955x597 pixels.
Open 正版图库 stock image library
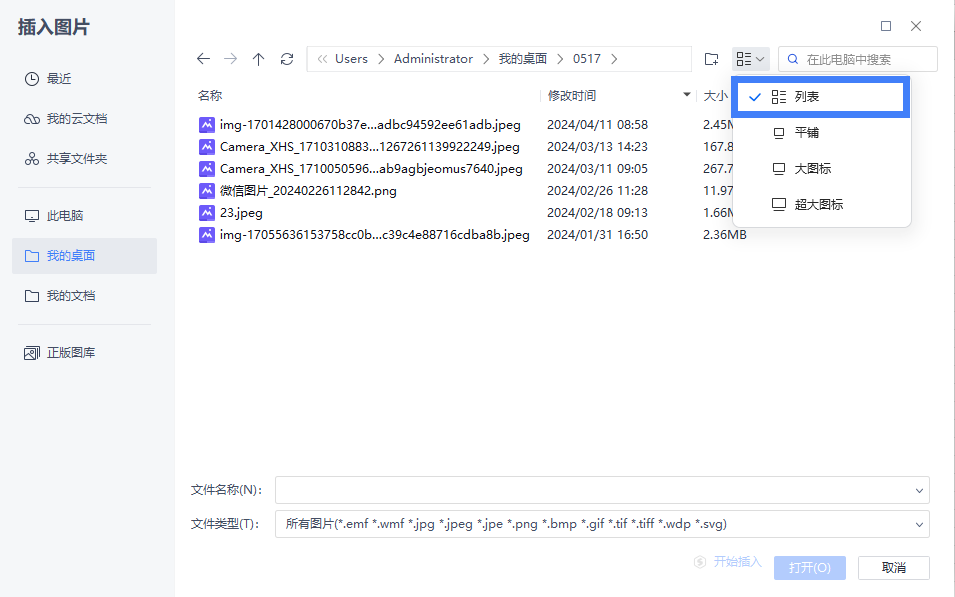click(71, 353)
